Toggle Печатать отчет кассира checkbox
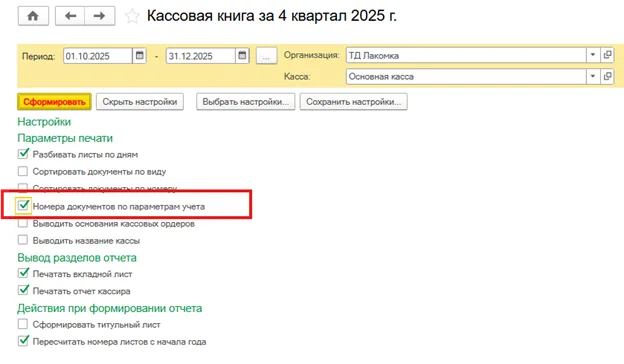 [x=23, y=290]
